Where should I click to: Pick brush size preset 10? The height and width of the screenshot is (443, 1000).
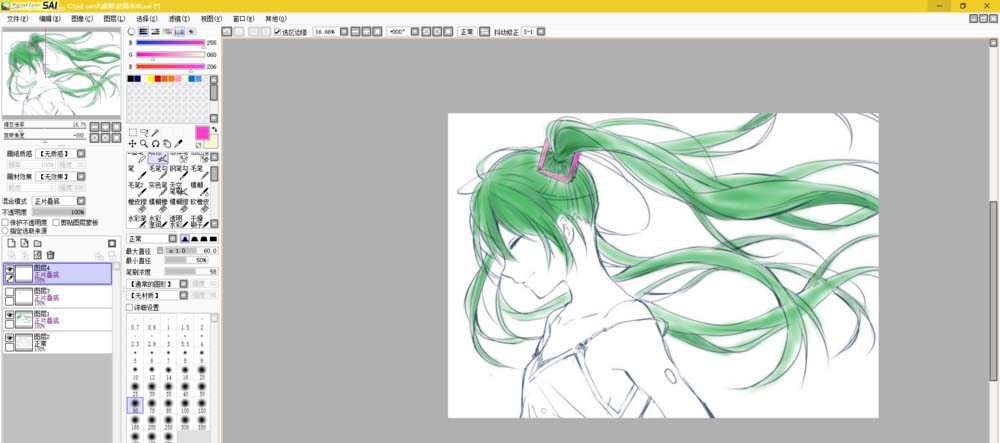click(135, 371)
